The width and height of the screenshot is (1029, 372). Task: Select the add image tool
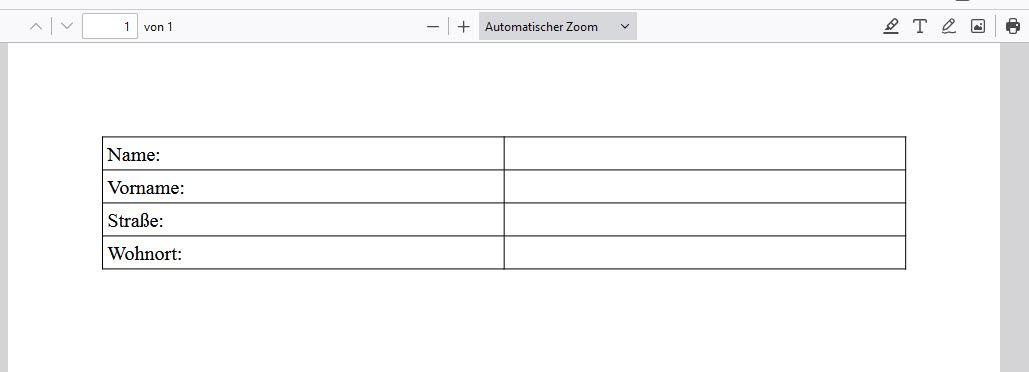tap(978, 27)
